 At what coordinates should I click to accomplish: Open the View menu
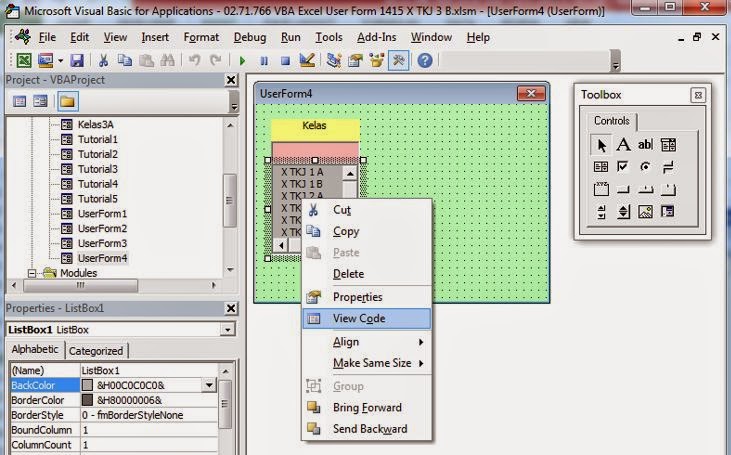click(115, 37)
